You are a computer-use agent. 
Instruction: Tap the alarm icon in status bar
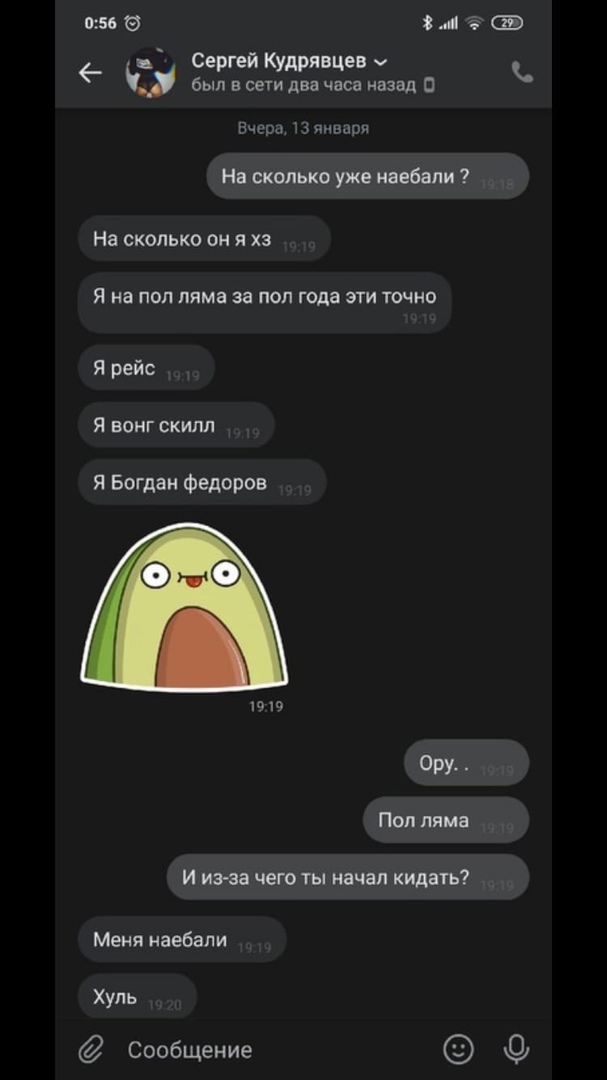[x=132, y=23]
